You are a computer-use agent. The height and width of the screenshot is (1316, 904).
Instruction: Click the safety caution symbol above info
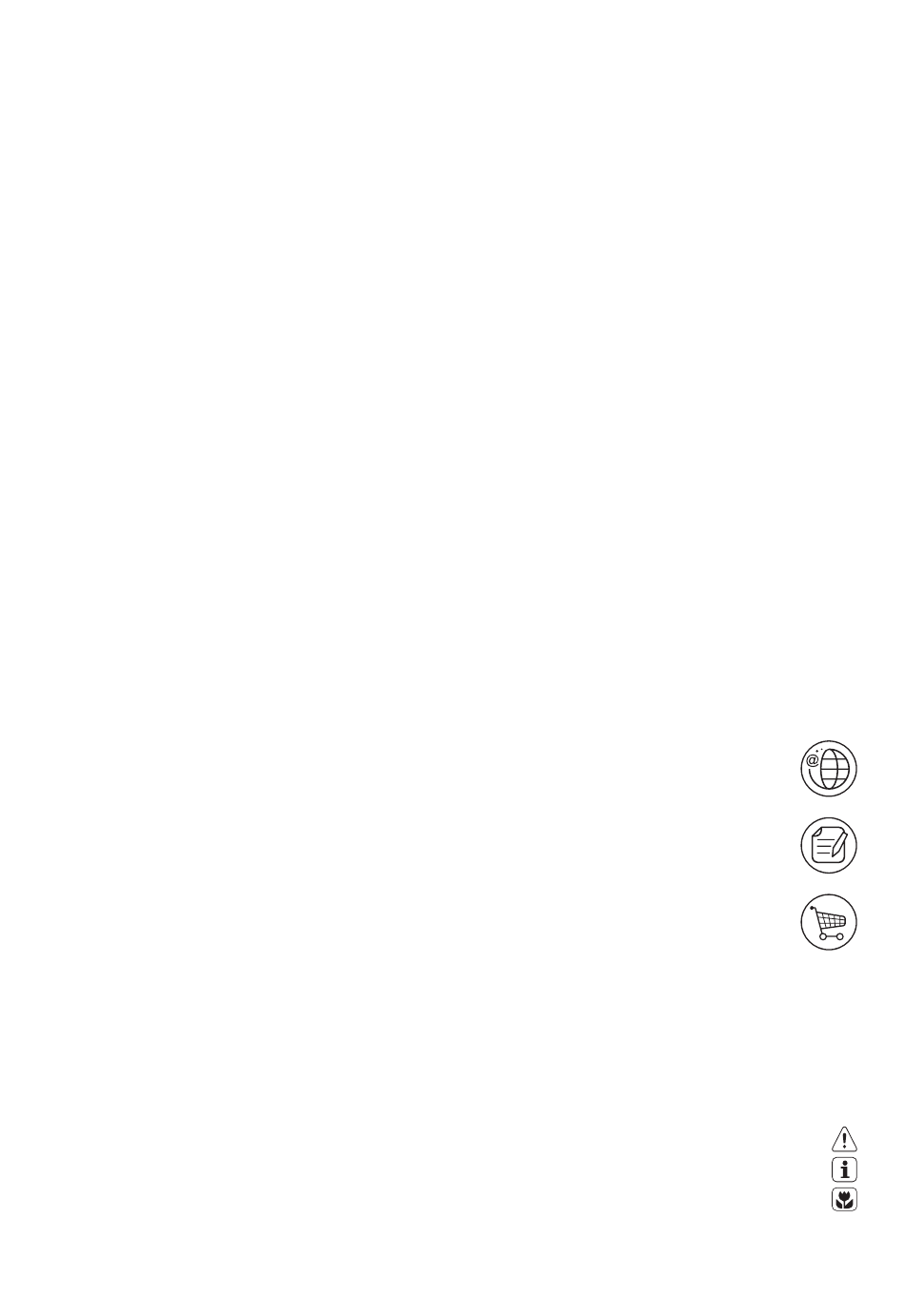[844, 1138]
